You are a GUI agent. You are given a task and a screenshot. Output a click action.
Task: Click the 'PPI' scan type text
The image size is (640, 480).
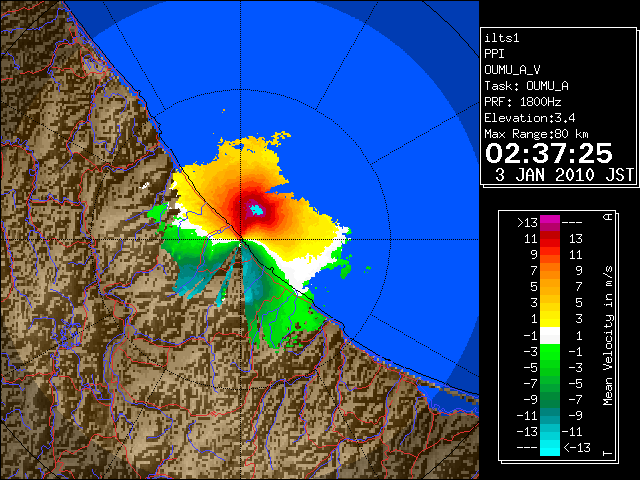tap(494, 54)
